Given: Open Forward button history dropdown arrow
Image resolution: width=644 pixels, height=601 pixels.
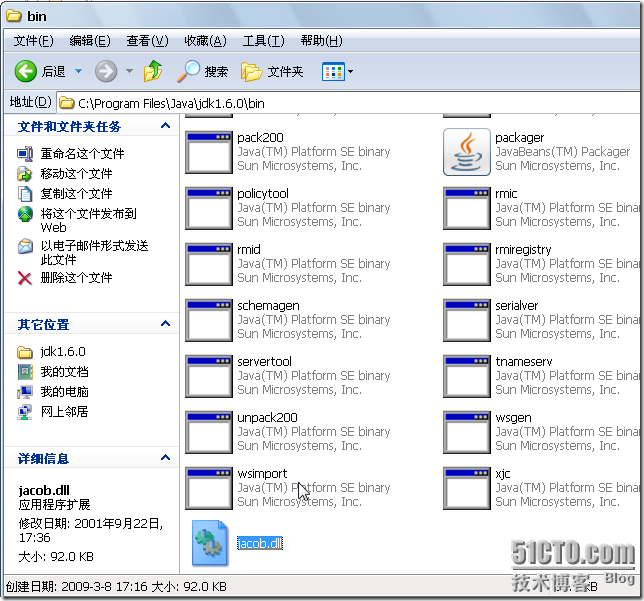Looking at the screenshot, I should 129,71.
